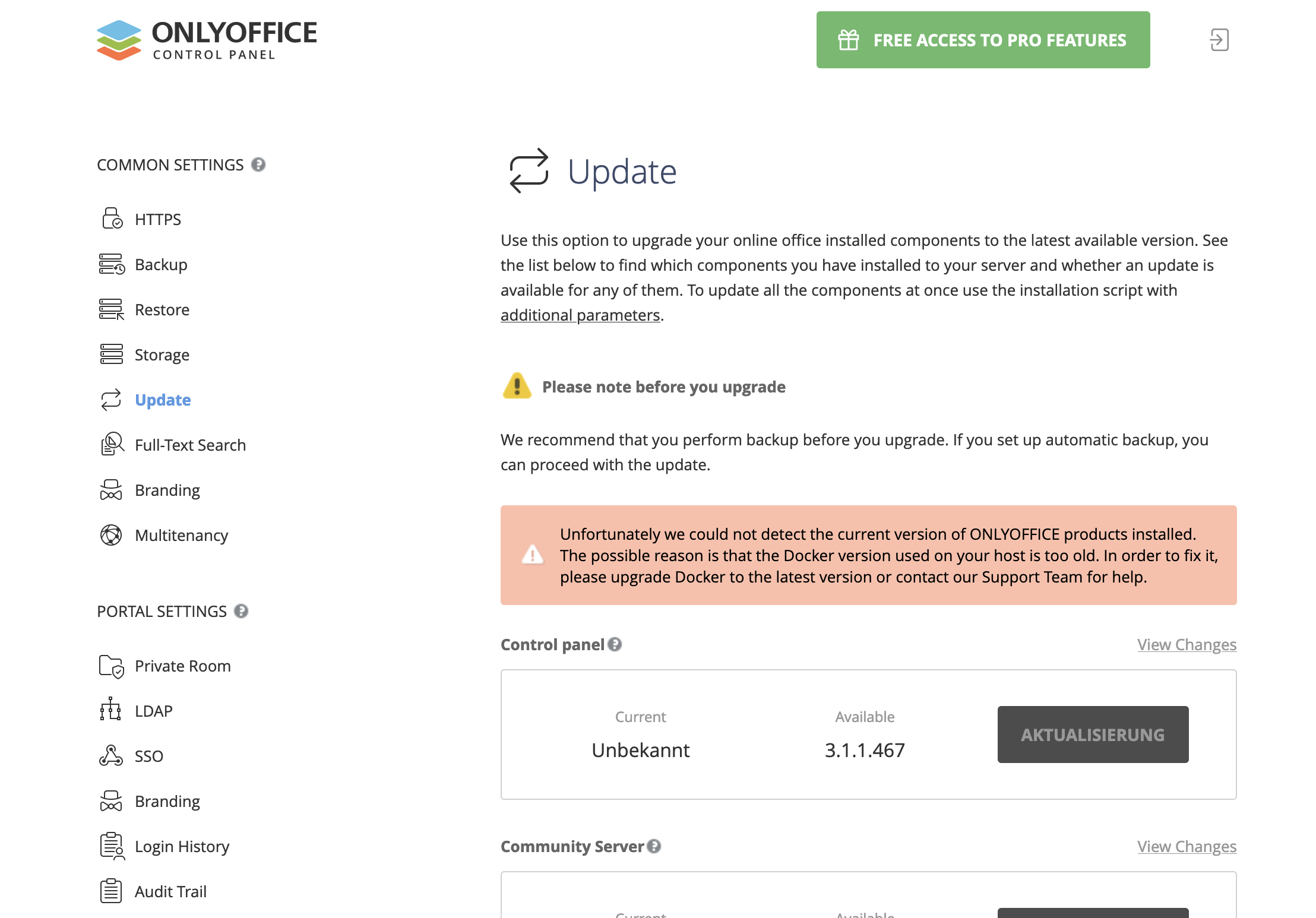Open the HTTPS settings page

(x=158, y=219)
